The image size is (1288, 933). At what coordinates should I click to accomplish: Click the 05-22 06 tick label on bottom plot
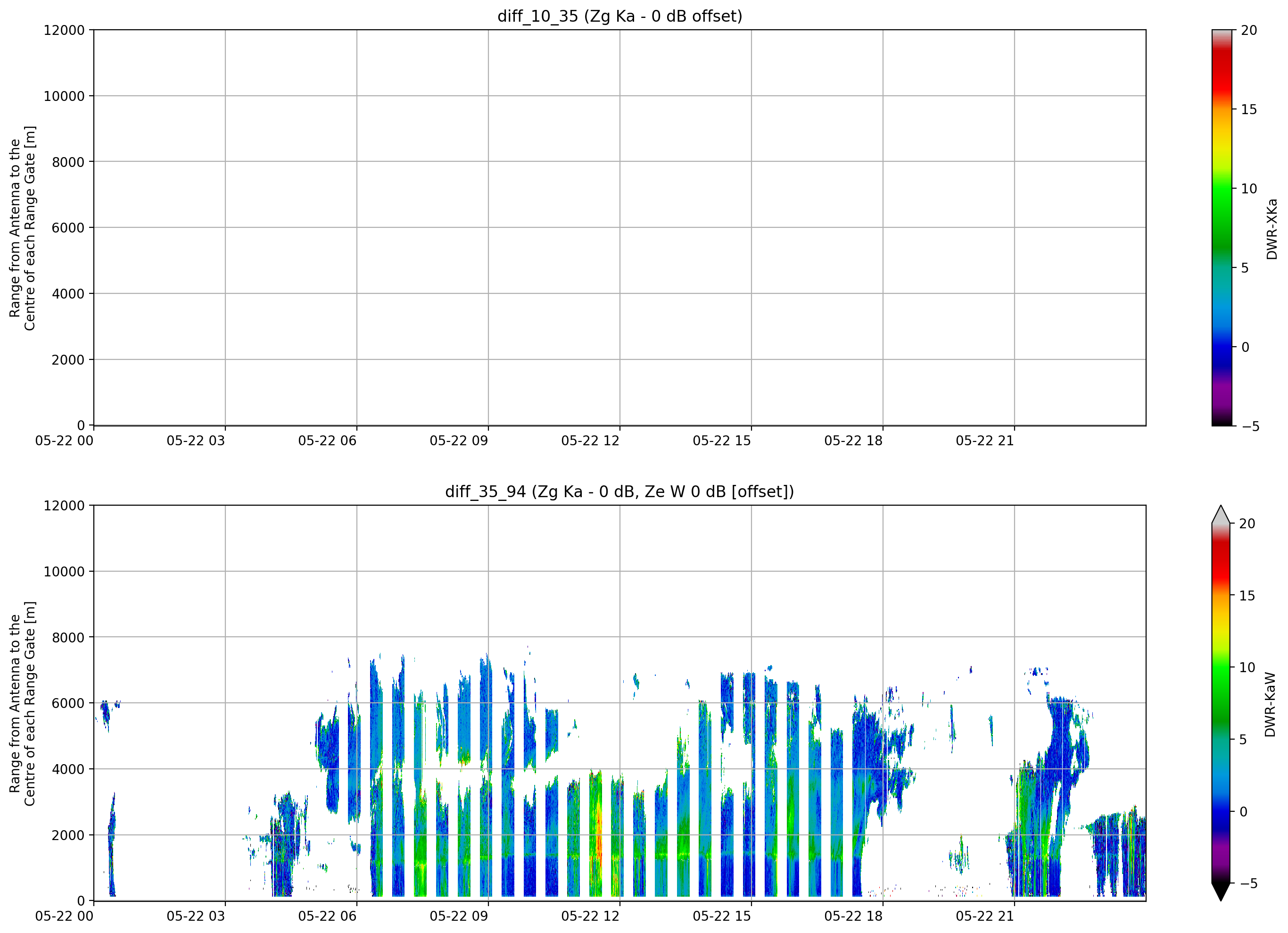click(327, 916)
